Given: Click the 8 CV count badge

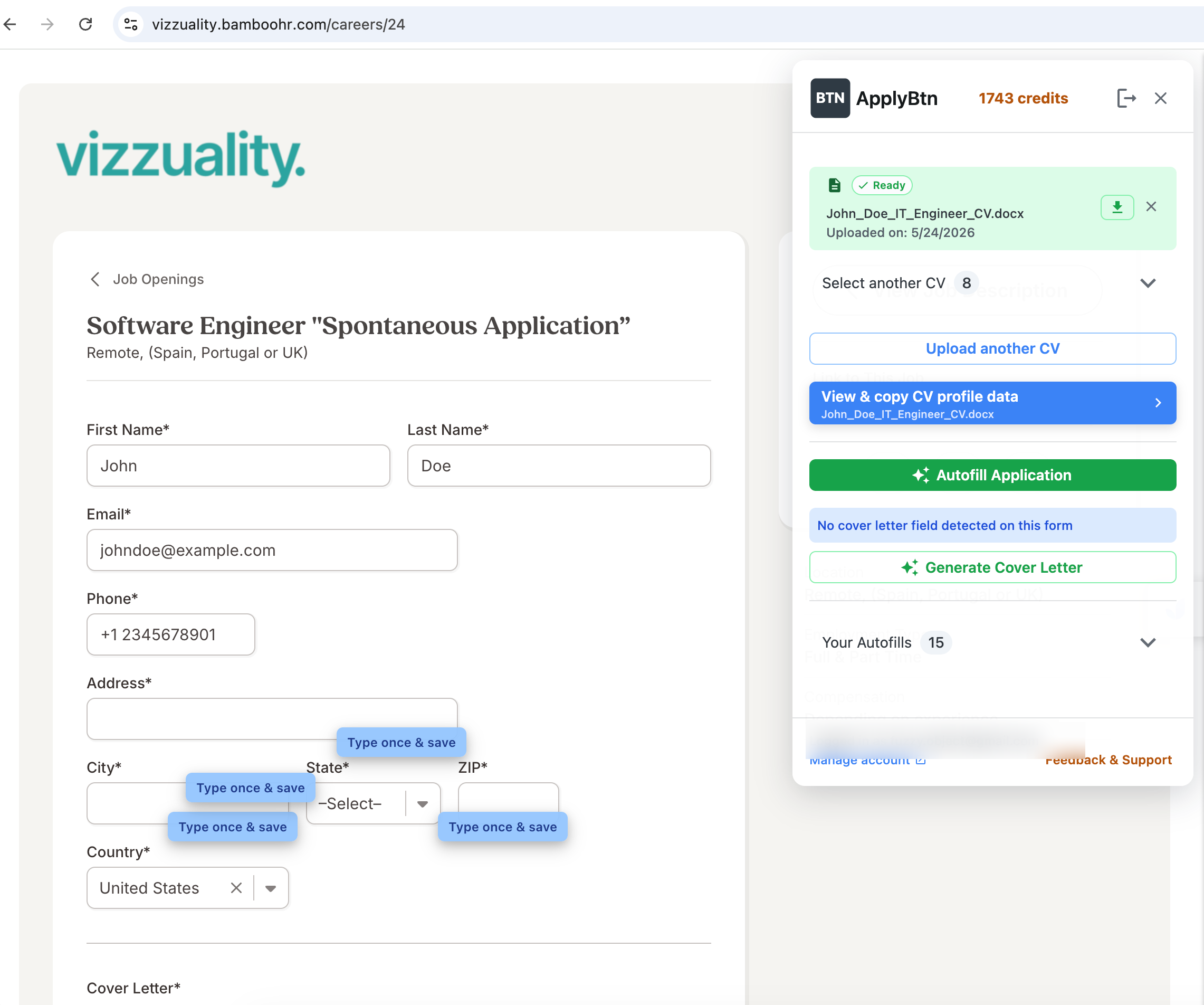Looking at the screenshot, I should [966, 283].
